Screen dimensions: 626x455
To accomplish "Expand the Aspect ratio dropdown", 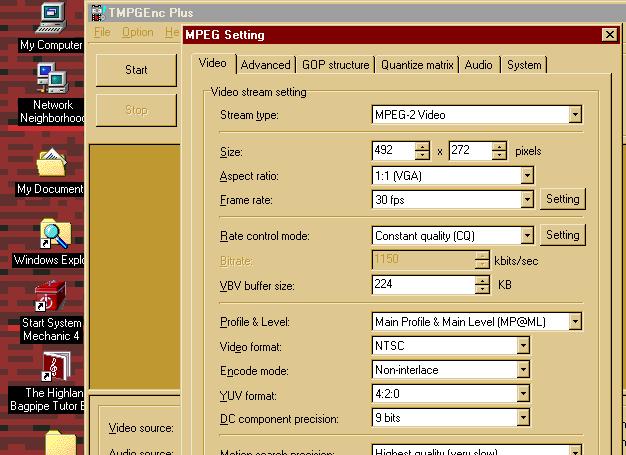I will tap(527, 176).
